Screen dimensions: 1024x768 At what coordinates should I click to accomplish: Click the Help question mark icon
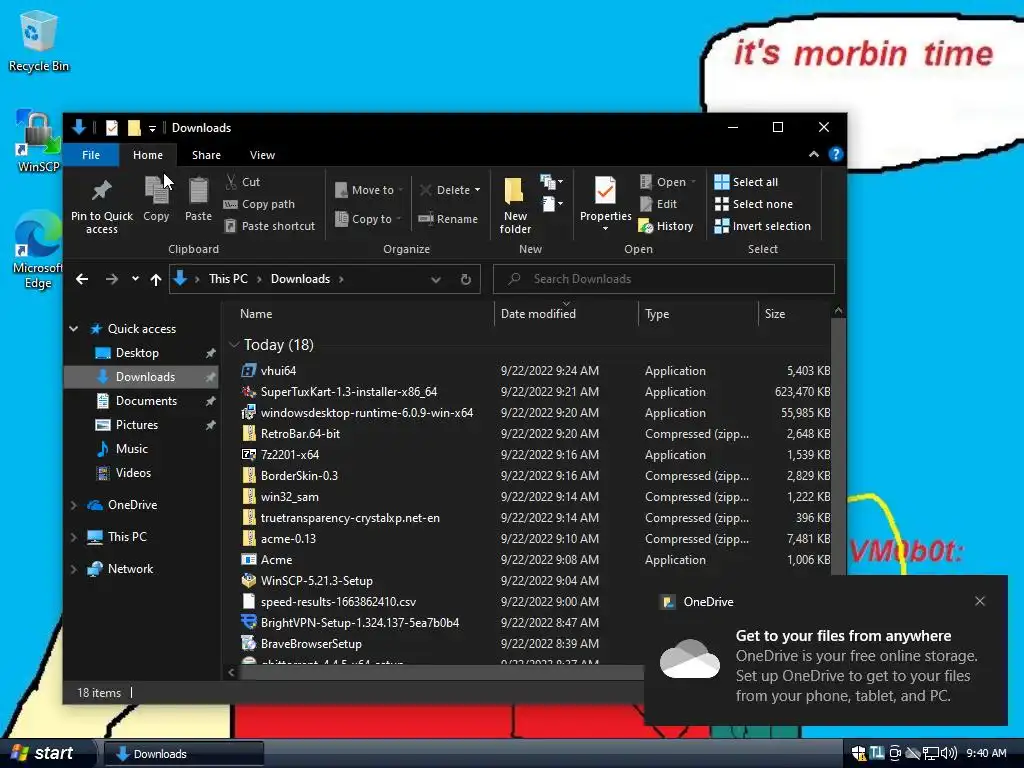(835, 154)
